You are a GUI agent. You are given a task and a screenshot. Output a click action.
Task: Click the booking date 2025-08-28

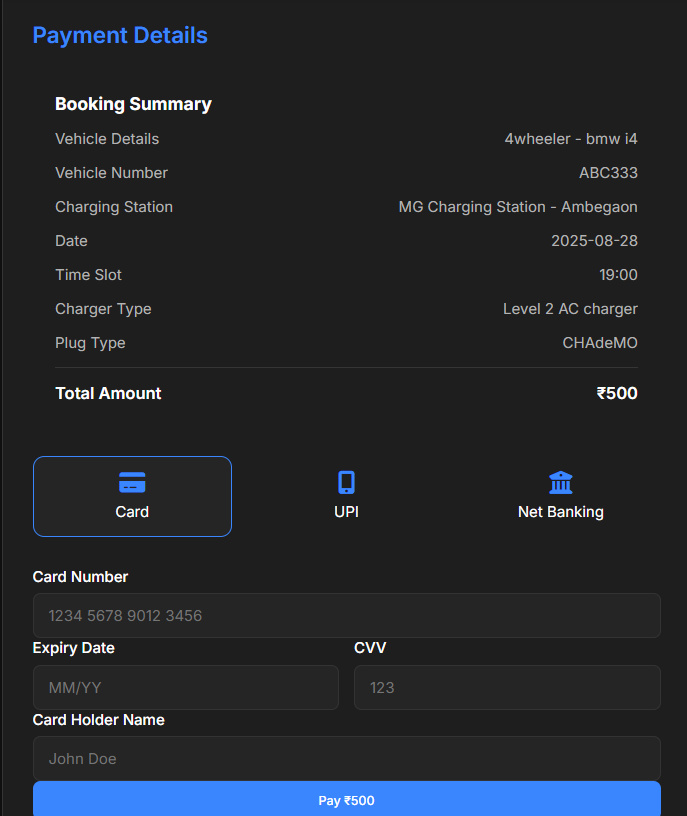click(x=594, y=241)
